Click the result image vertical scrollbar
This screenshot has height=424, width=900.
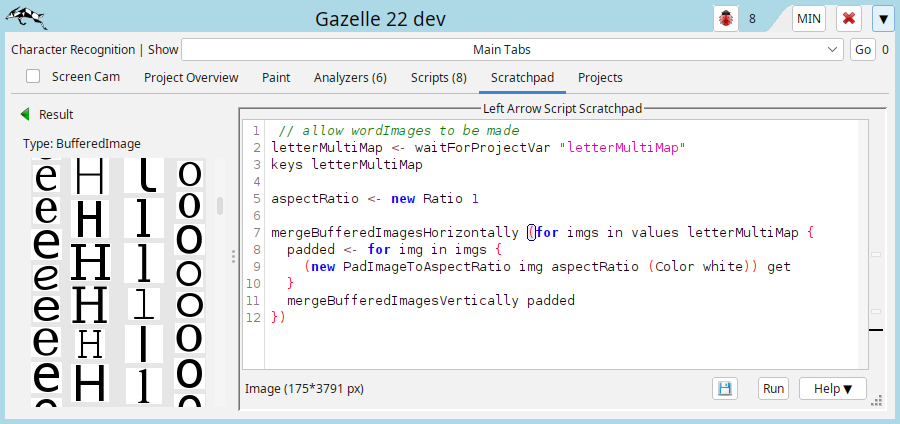pos(220,205)
